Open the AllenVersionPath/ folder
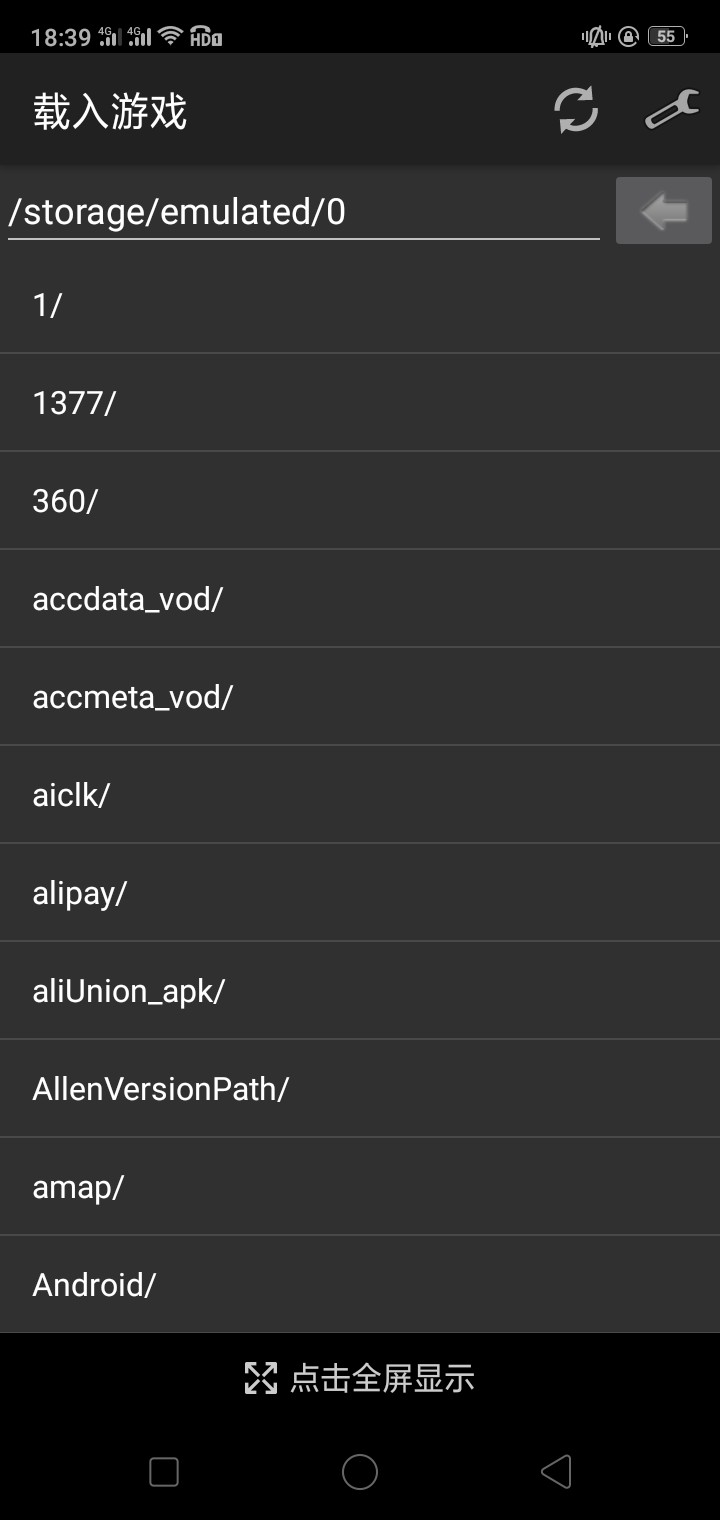The height and width of the screenshot is (1520, 720). [360, 1089]
